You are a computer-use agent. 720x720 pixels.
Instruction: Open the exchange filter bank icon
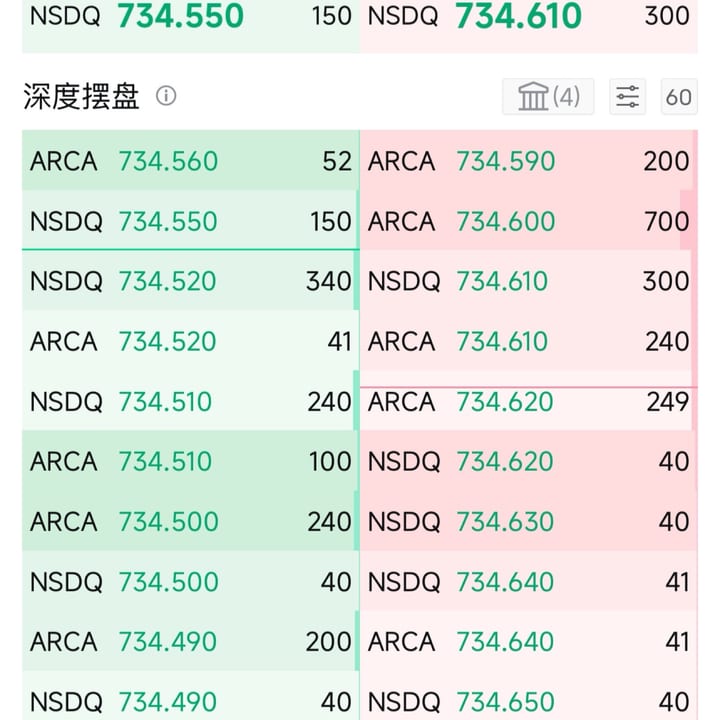tap(548, 96)
